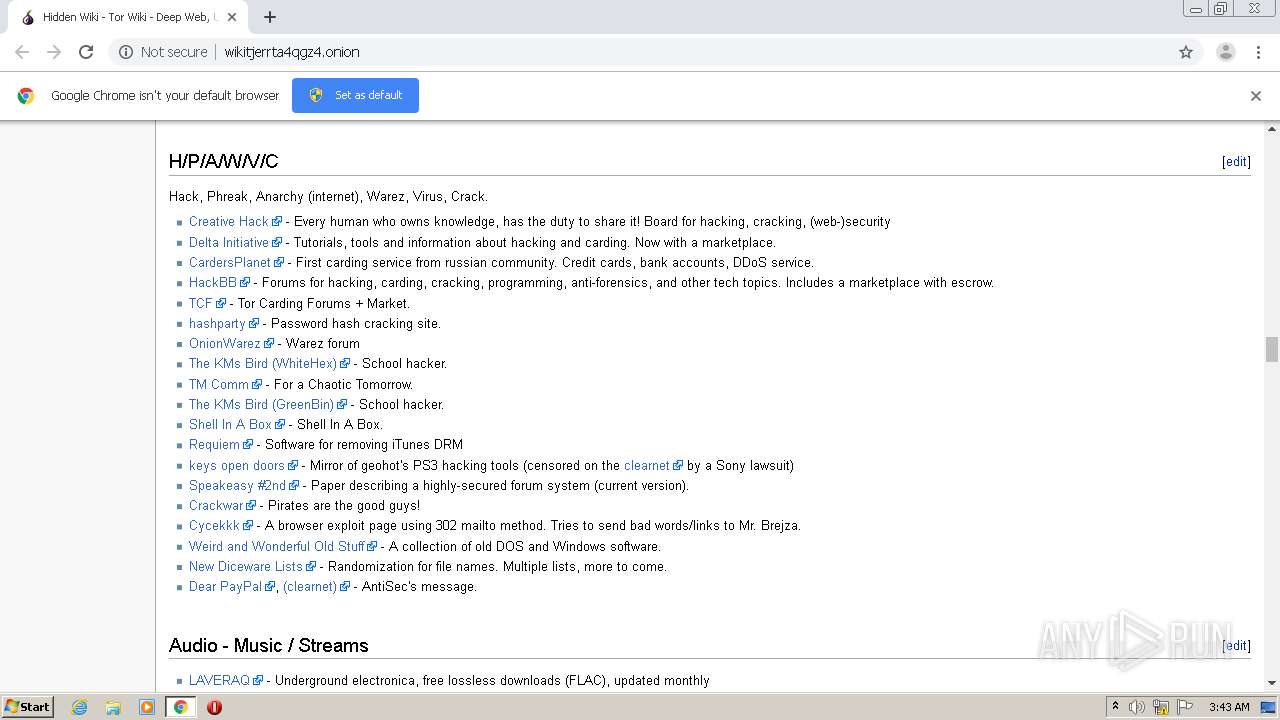Open the Action Center flag icon
This screenshot has height=720, width=1280.
1184,707
